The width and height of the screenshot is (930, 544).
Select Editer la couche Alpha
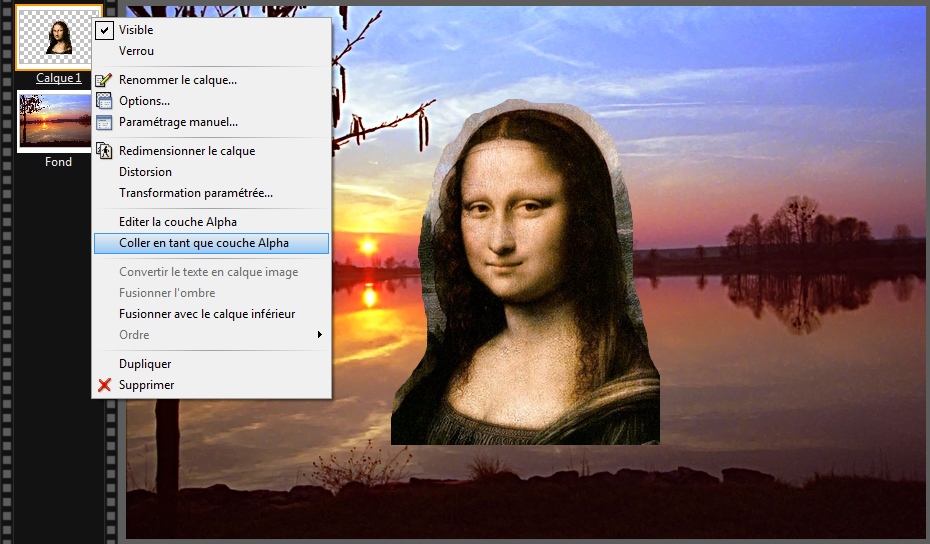[178, 222]
